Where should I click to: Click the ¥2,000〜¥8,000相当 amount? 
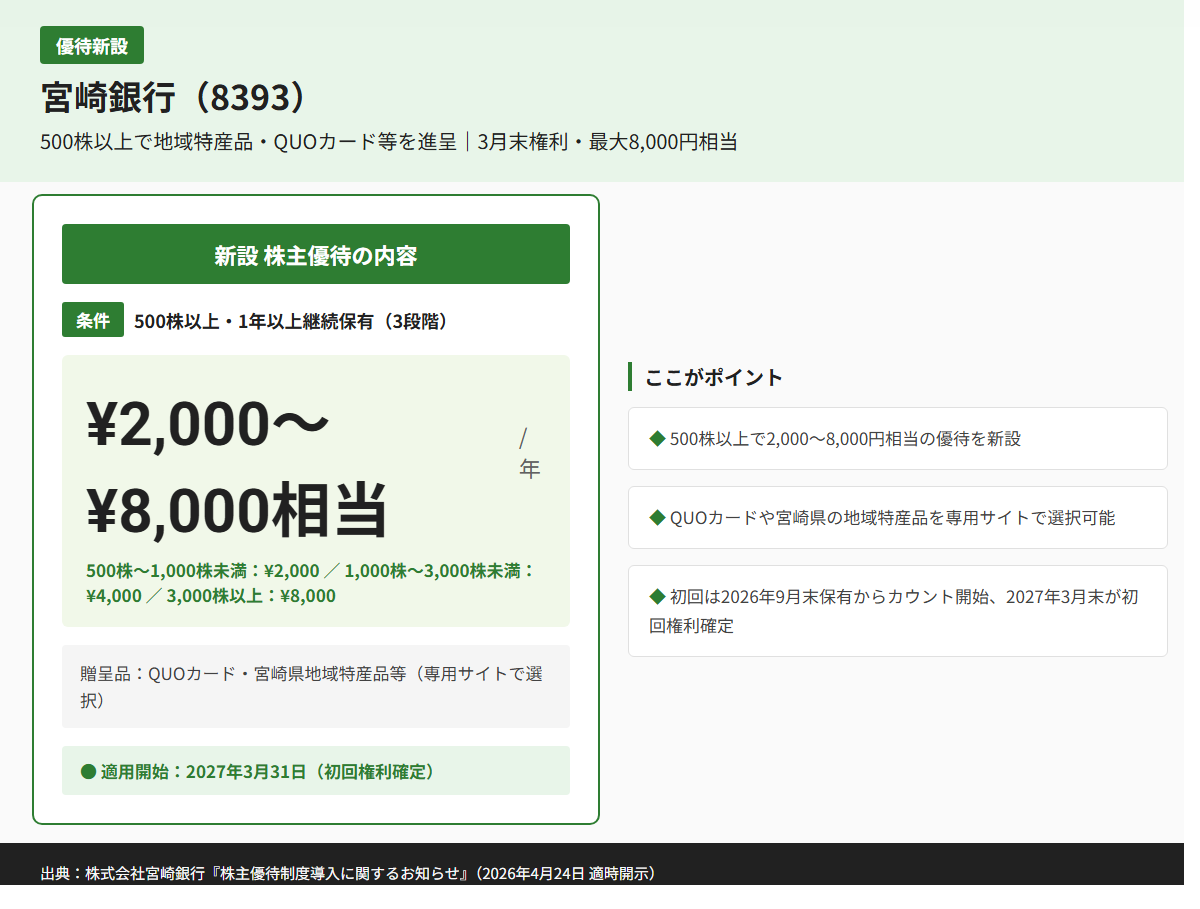click(238, 466)
